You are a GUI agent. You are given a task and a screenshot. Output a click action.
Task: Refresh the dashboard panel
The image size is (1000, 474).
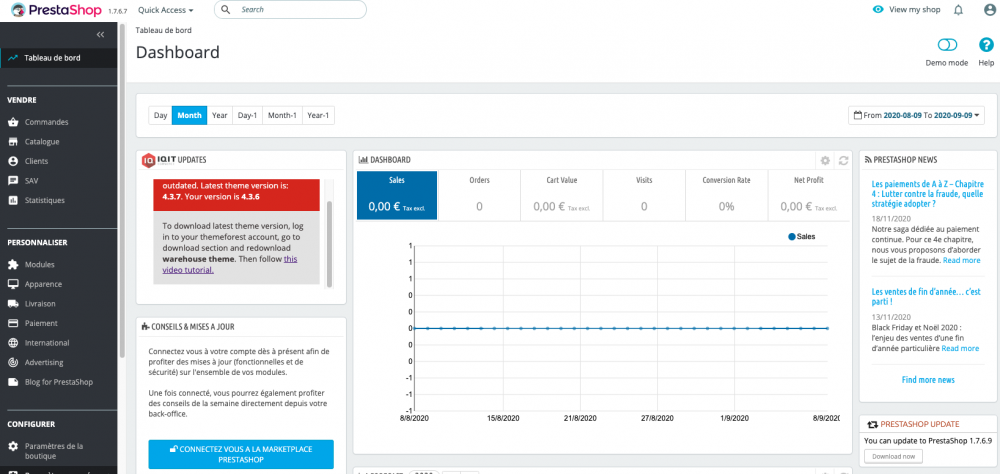pyautogui.click(x=843, y=160)
